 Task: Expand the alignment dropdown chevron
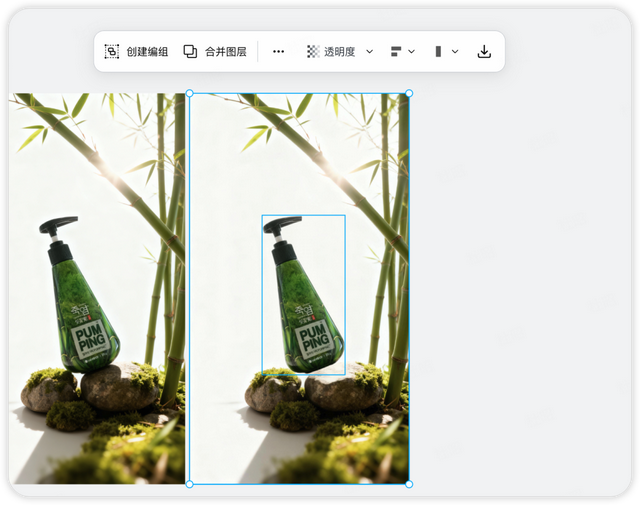pyautogui.click(x=411, y=52)
